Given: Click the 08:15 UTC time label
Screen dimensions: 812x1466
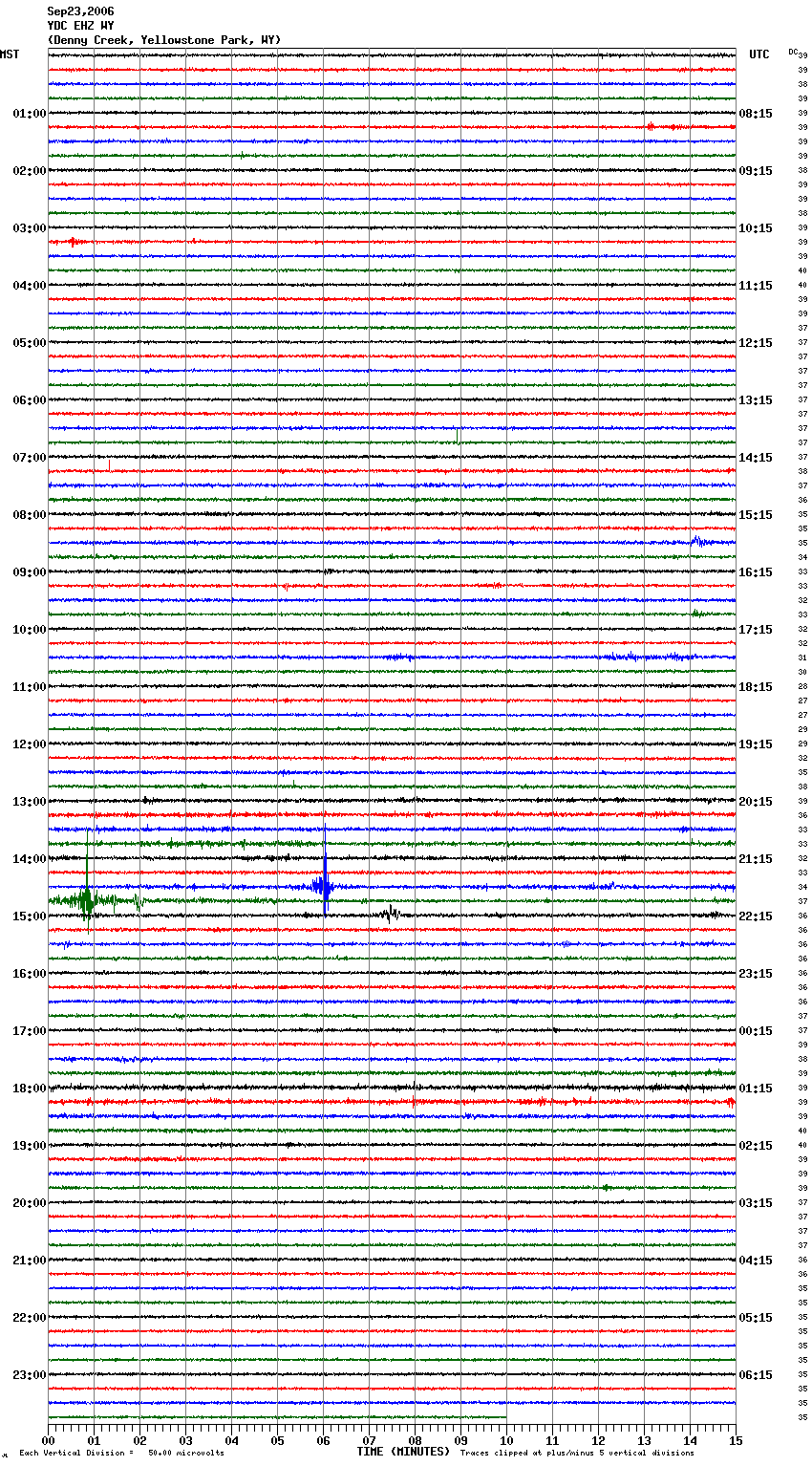Looking at the screenshot, I should coord(756,114).
